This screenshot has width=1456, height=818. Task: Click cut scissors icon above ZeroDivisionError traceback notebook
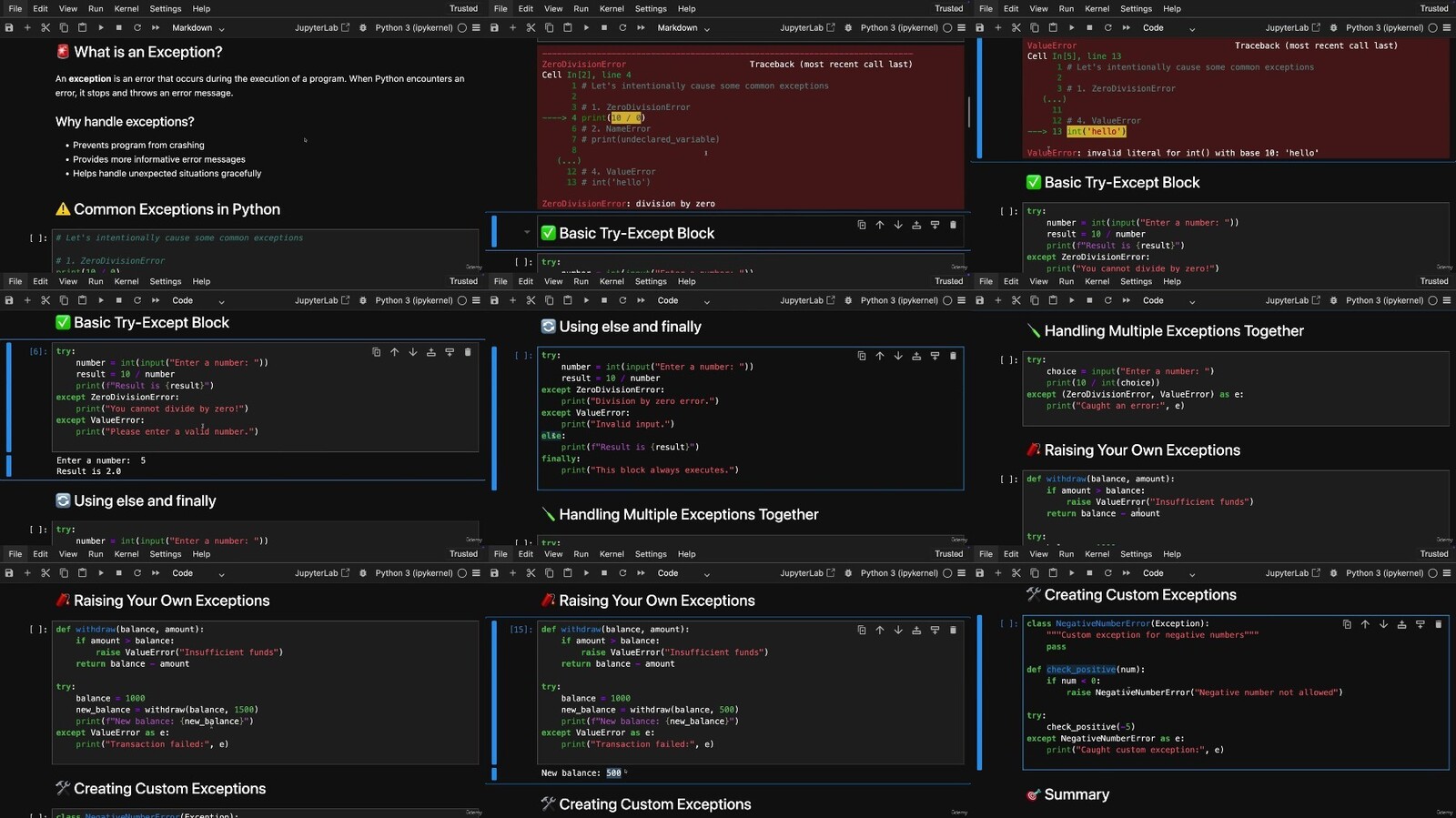pyautogui.click(x=531, y=28)
